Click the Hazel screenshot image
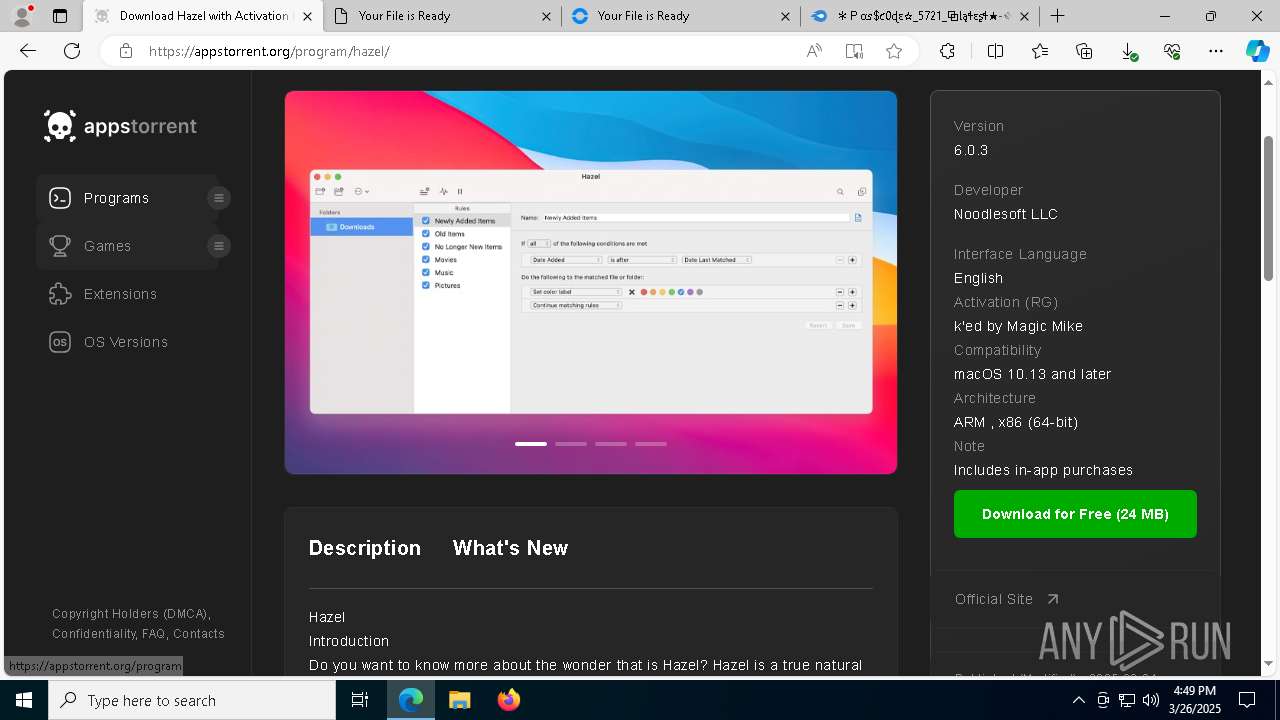Image resolution: width=1280 pixels, height=720 pixels. (591, 282)
